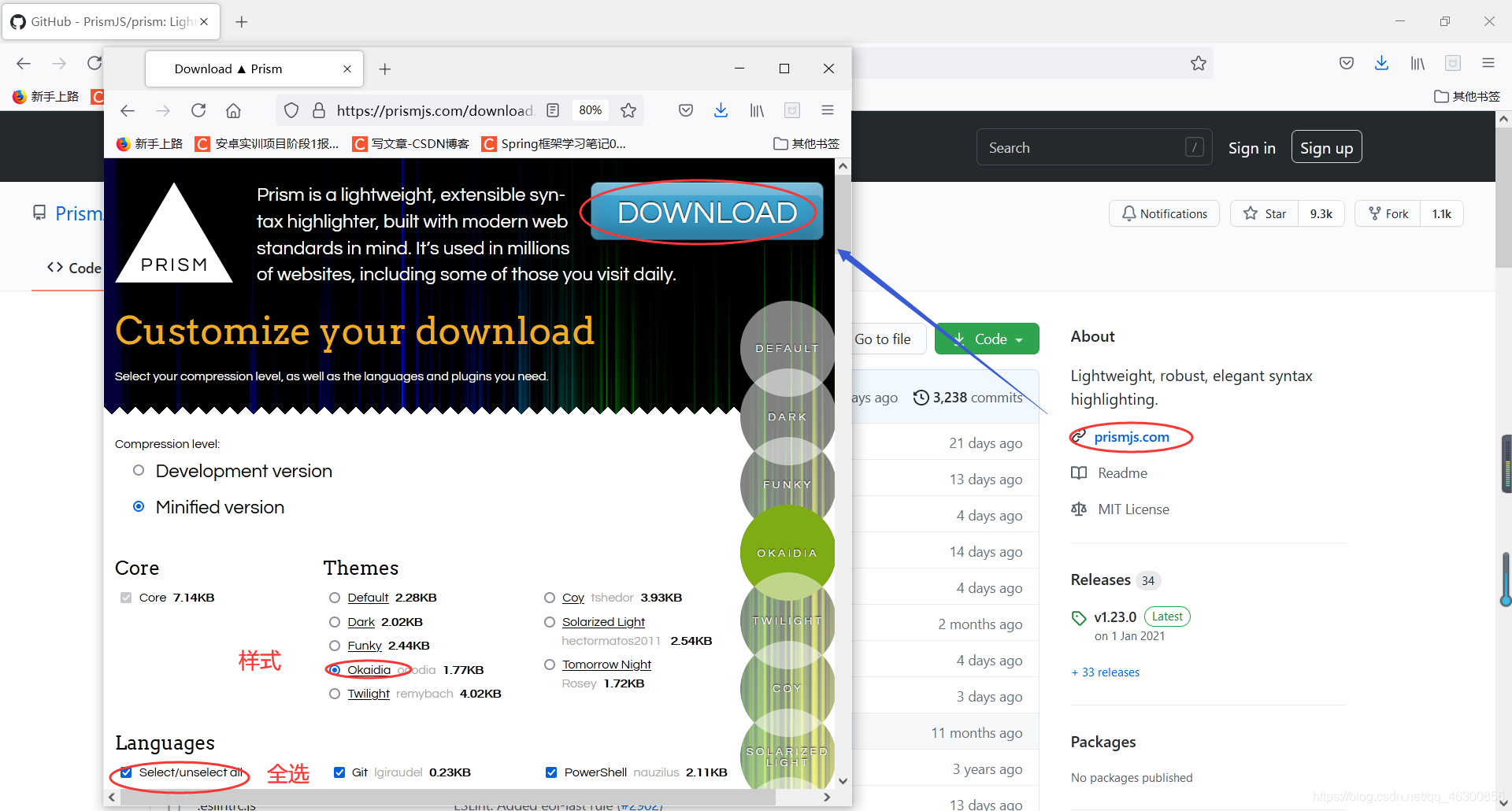The image size is (1512, 811).
Task: Click the Sign up button
Action: tap(1326, 148)
